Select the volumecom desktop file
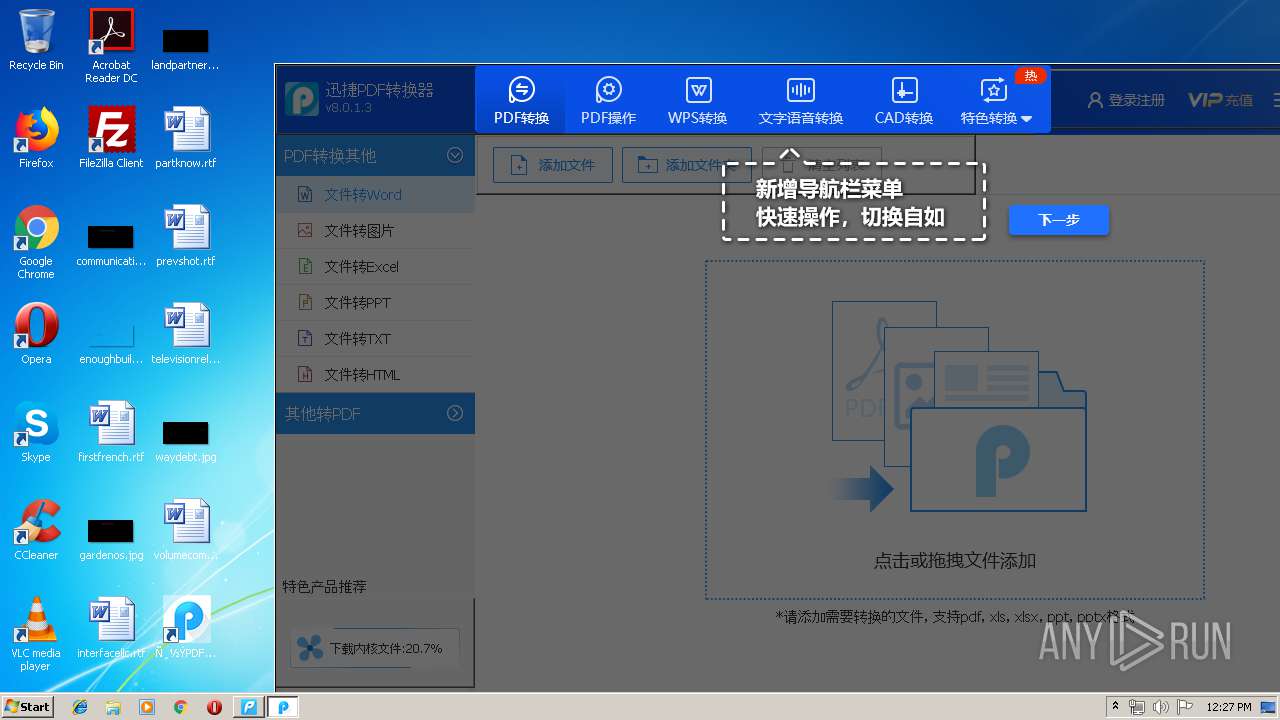This screenshot has height=720, width=1280. click(186, 530)
